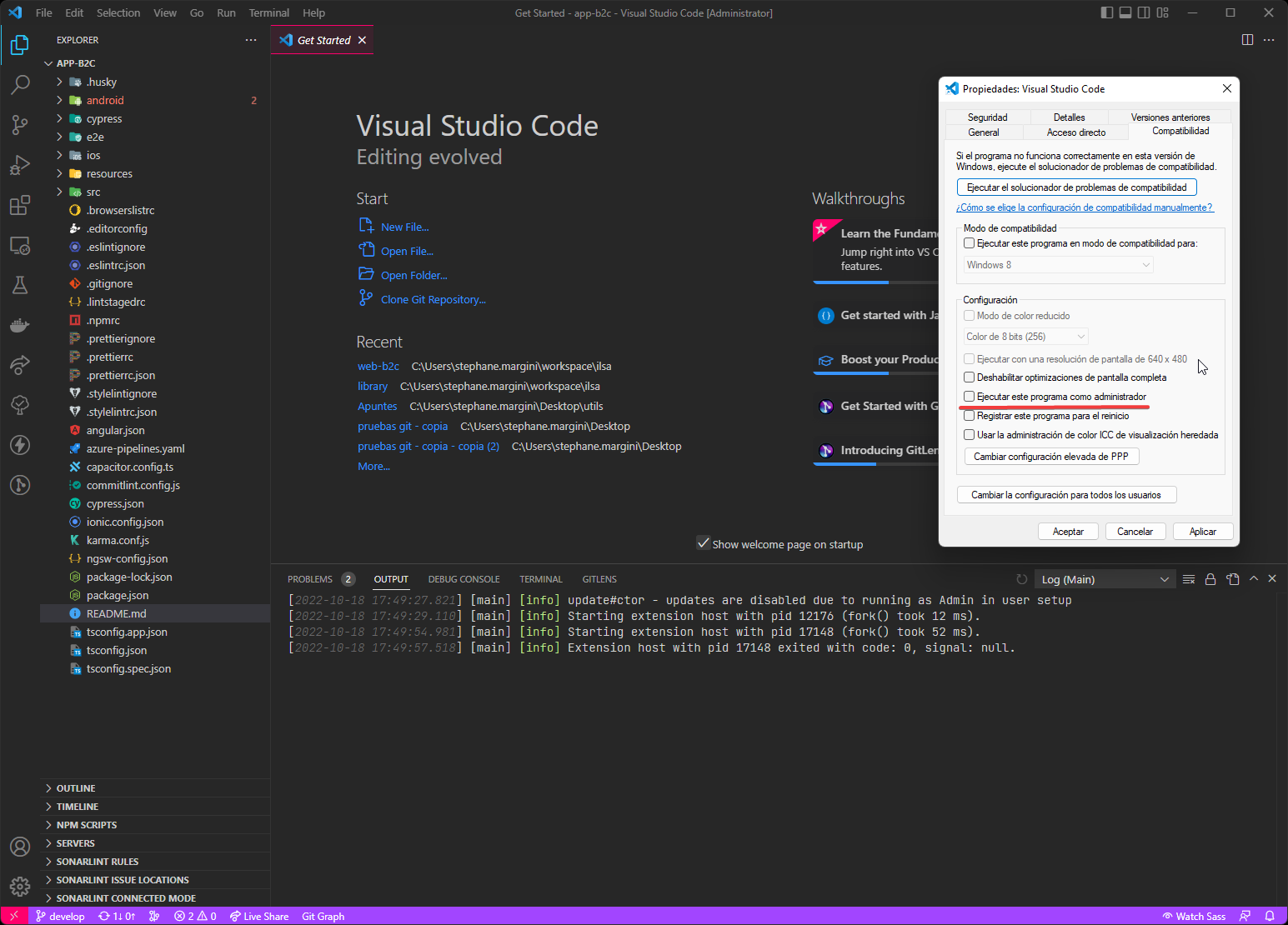Click errors and warnings count in status bar
The image size is (1288, 925).
pos(195,916)
